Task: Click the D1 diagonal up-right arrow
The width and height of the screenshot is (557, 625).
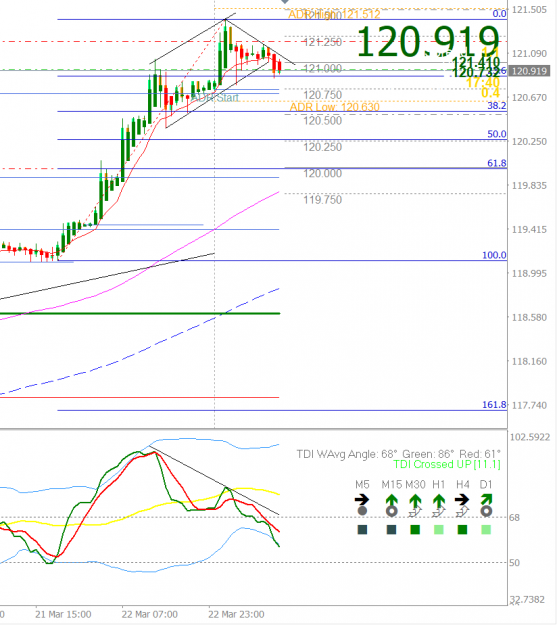Action: (x=487, y=499)
